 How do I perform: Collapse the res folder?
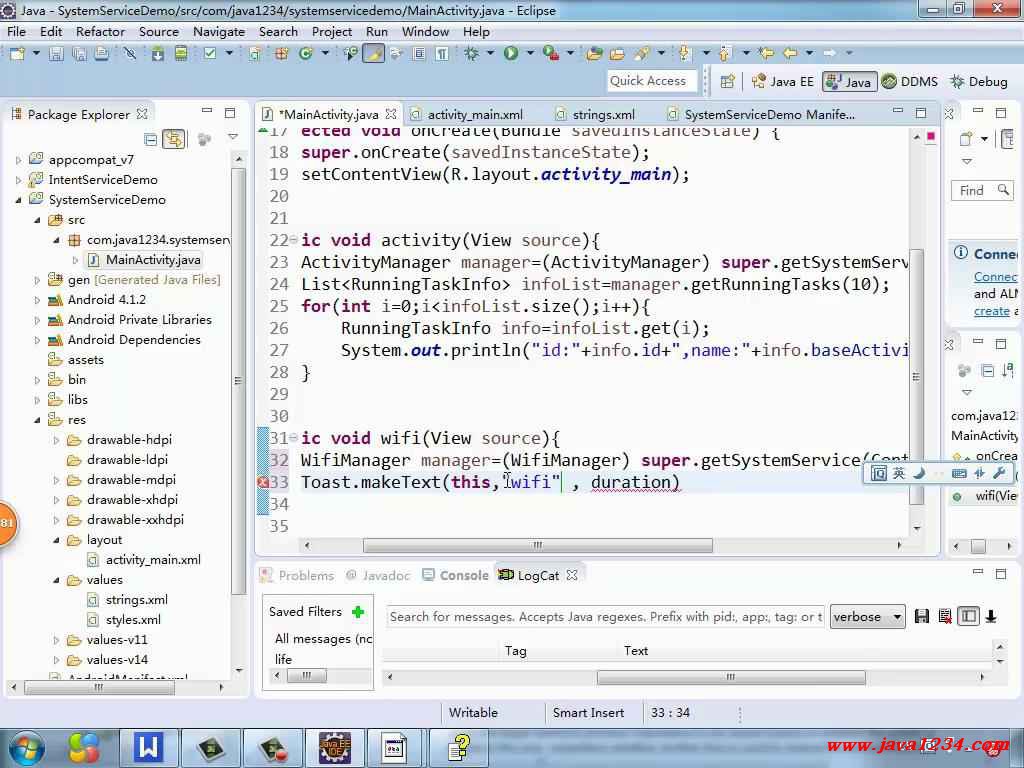(x=37, y=420)
